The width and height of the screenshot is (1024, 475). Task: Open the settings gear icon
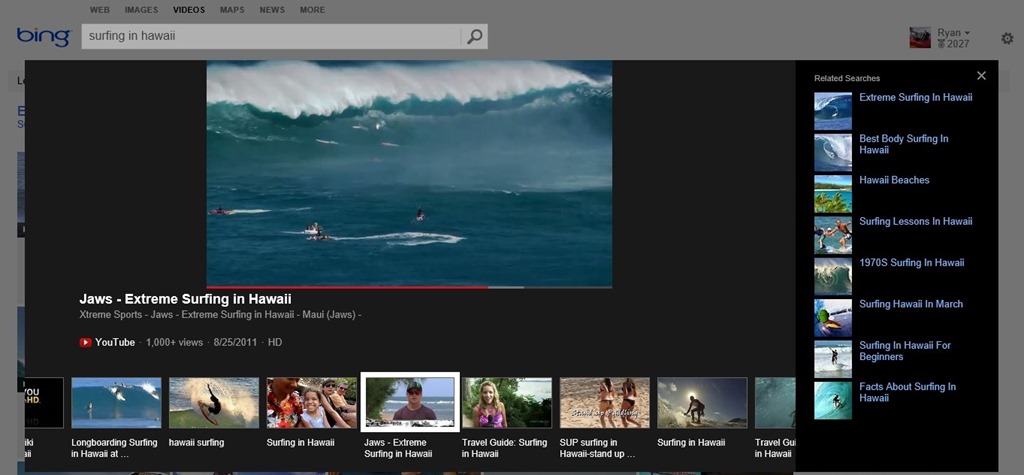(x=1007, y=39)
